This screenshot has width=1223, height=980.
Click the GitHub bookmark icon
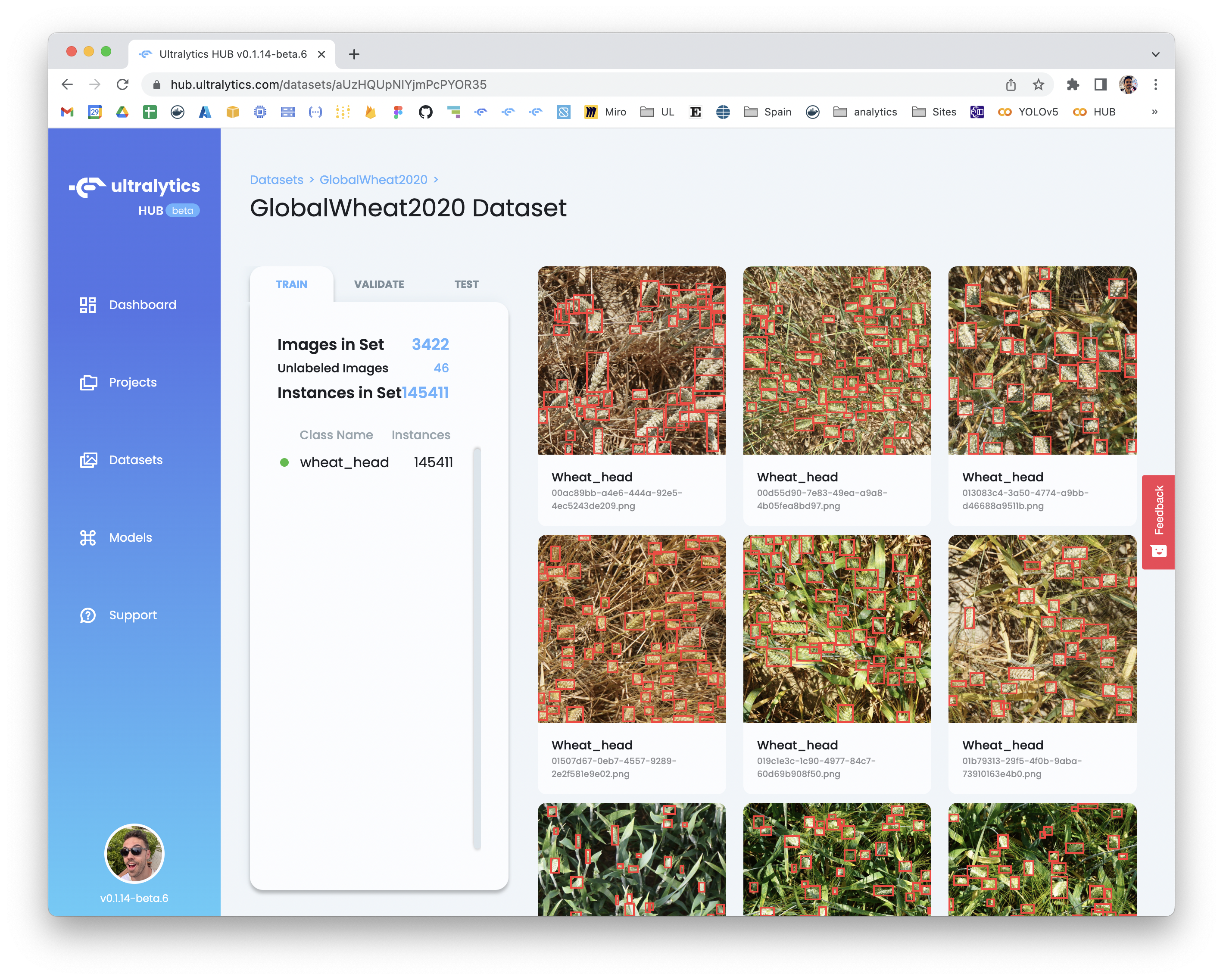425,112
